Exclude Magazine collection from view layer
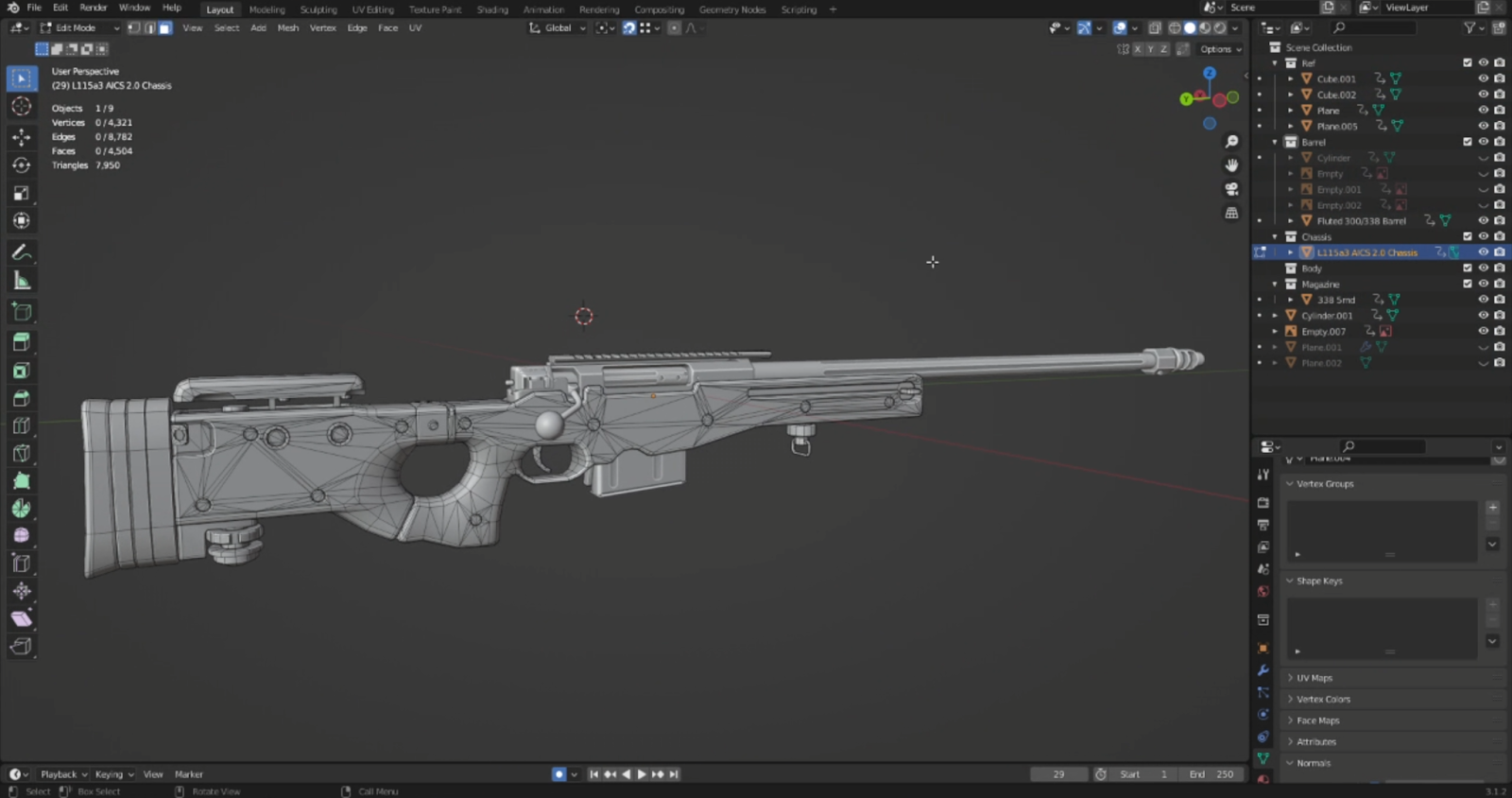The height and width of the screenshot is (798, 1512). (1468, 284)
